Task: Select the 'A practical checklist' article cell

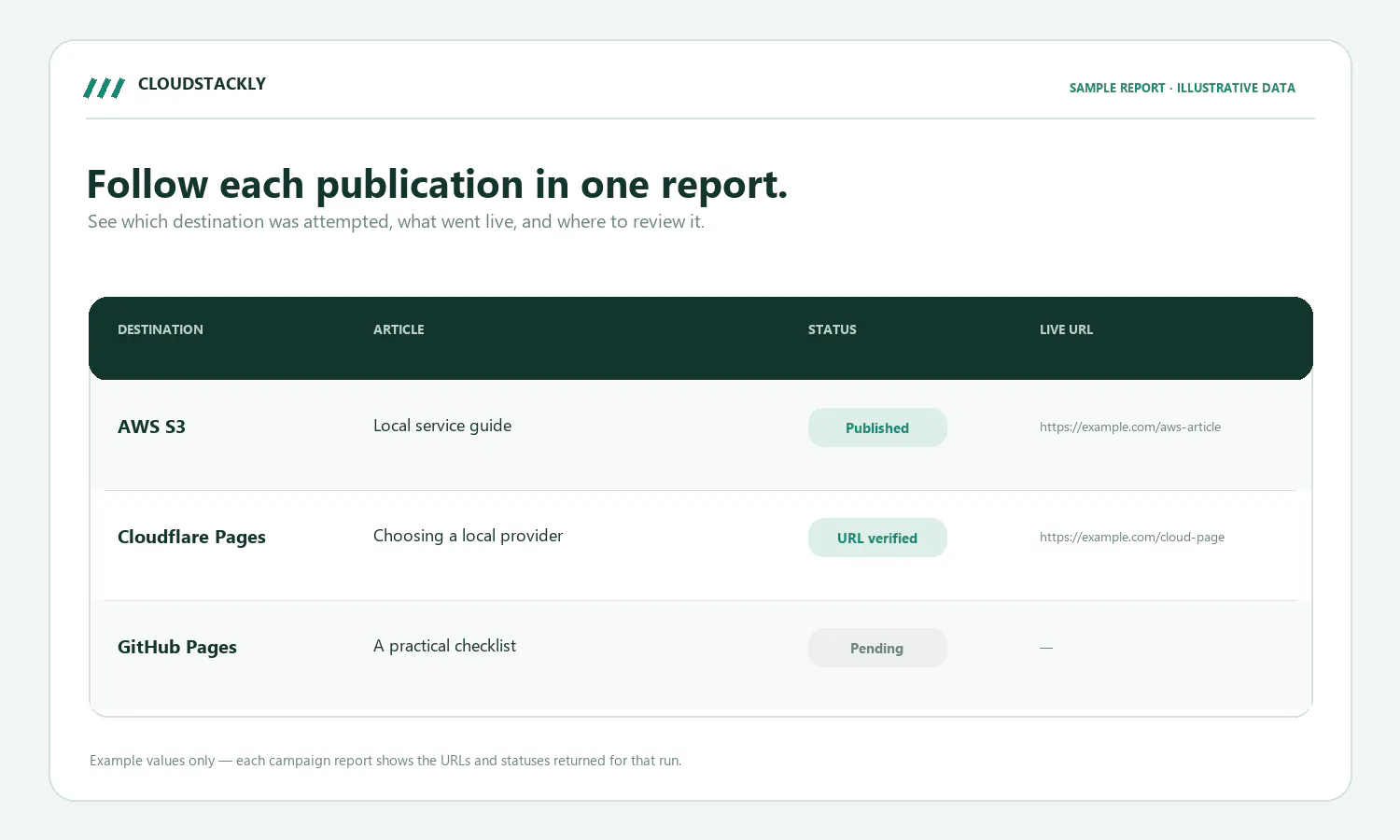Action: pos(444,646)
